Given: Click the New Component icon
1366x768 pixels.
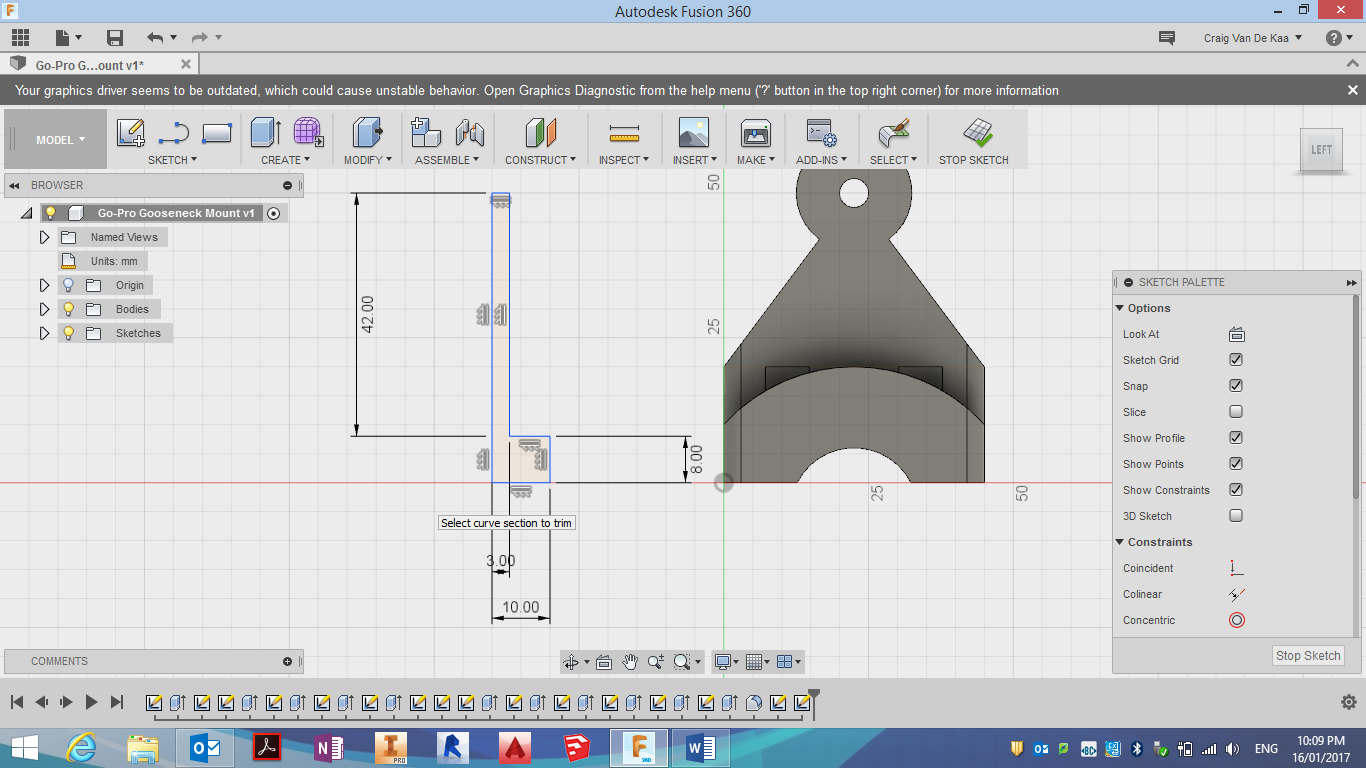Looking at the screenshot, I should click(x=427, y=133).
